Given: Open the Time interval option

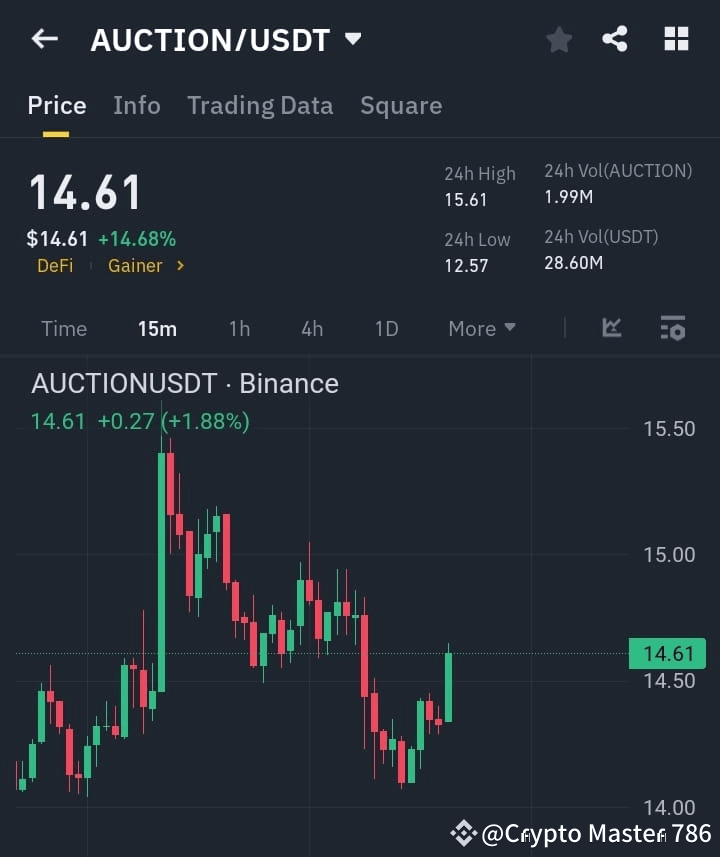Looking at the screenshot, I should pos(64,328).
